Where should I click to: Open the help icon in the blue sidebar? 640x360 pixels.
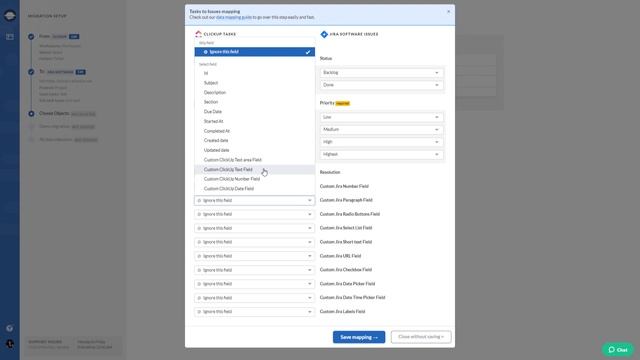(x=10, y=328)
